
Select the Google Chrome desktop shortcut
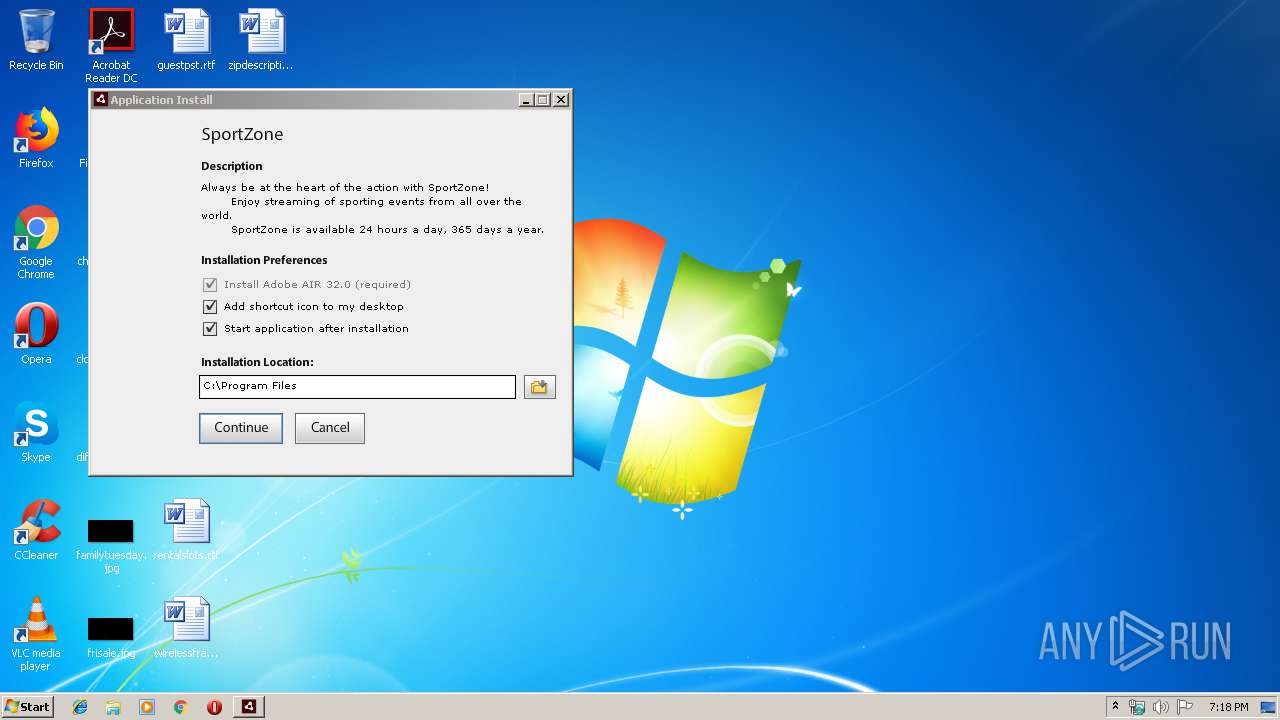tap(36, 242)
